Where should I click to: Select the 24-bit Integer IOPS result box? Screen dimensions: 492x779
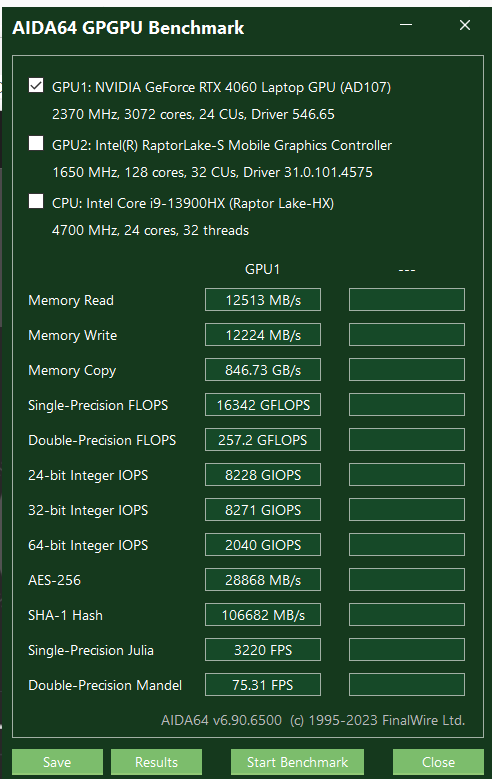coord(263,475)
